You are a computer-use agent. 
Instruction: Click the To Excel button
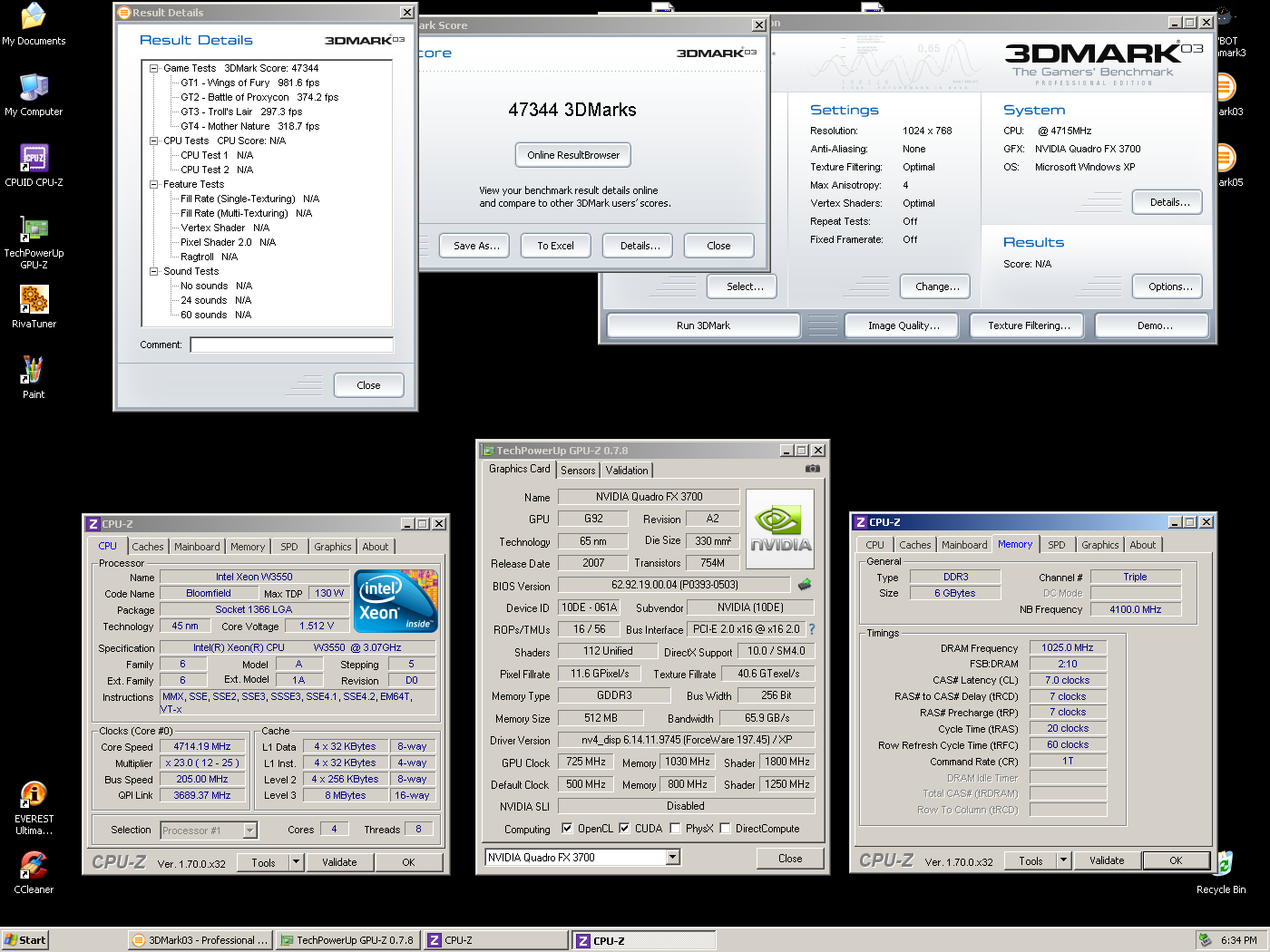point(555,246)
